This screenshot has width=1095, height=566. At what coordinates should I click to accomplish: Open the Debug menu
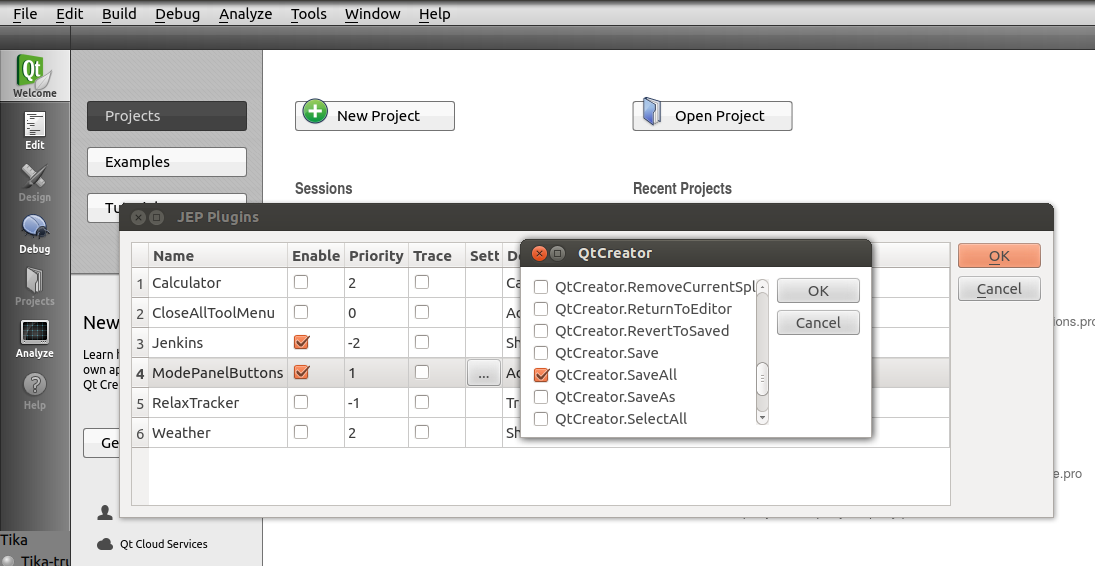[x=177, y=14]
